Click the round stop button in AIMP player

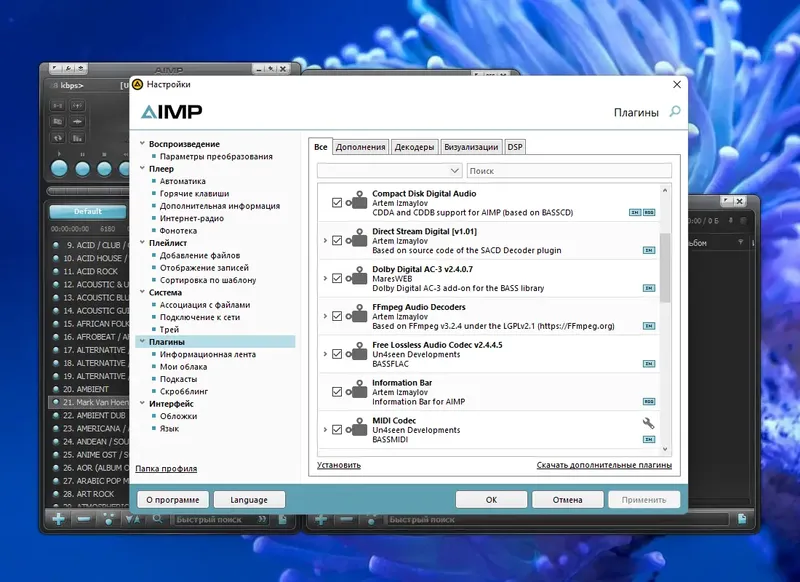(104, 169)
